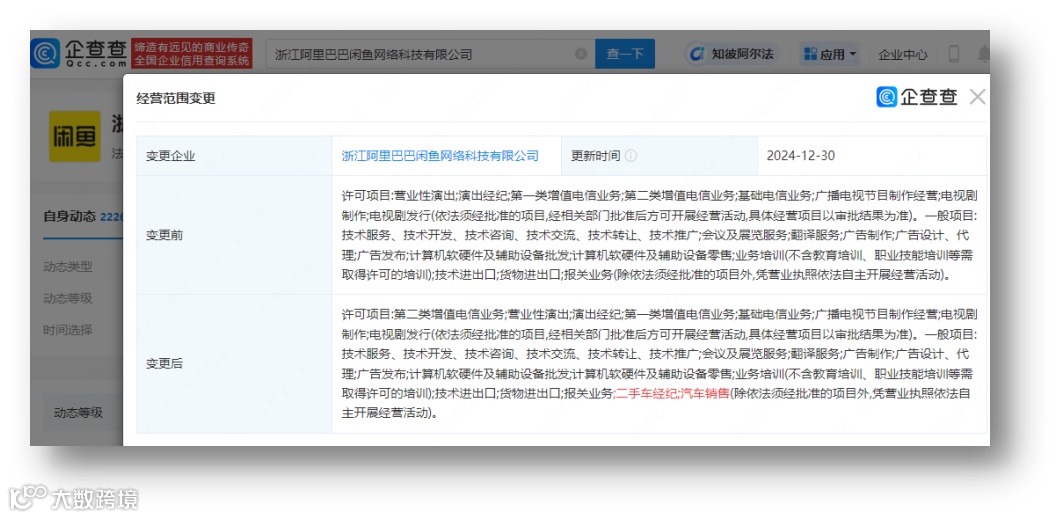Click the 2024-12-30 update date
The width and height of the screenshot is (1063, 518).
pyautogui.click(x=801, y=156)
